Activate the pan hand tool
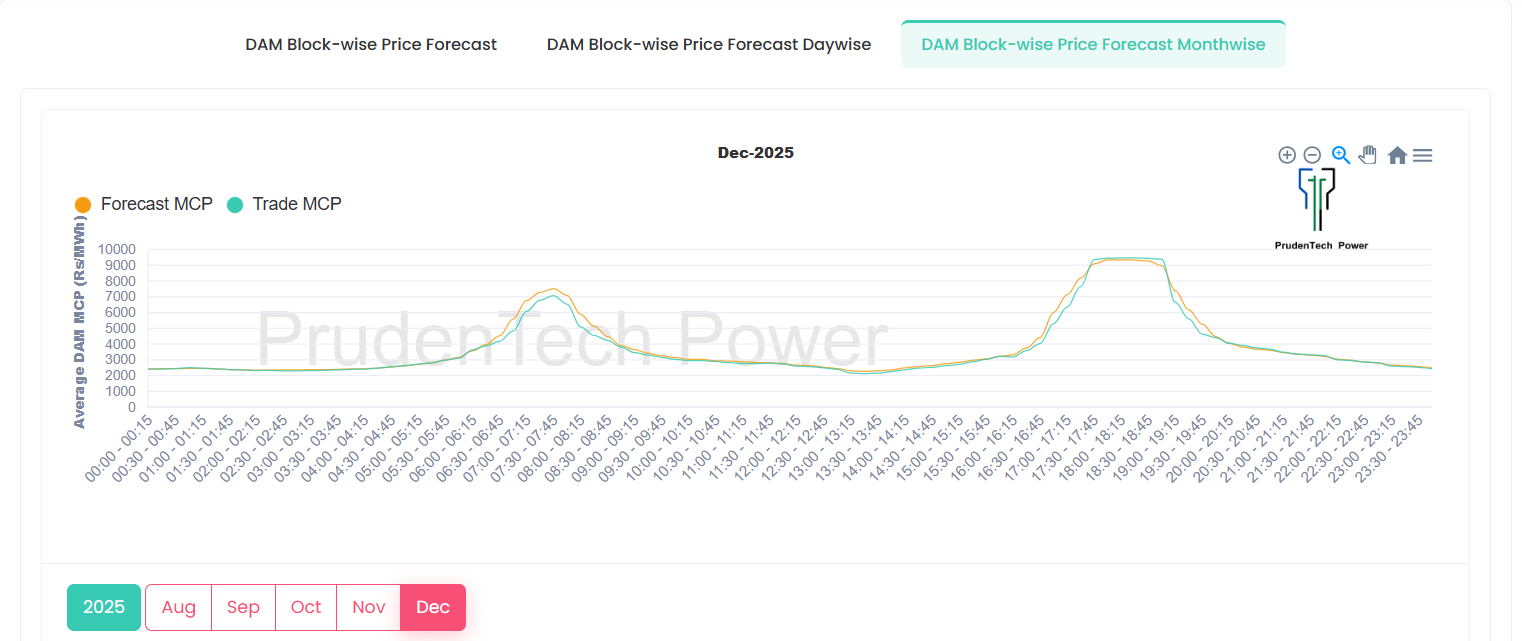The width and height of the screenshot is (1522, 641). click(x=1367, y=154)
